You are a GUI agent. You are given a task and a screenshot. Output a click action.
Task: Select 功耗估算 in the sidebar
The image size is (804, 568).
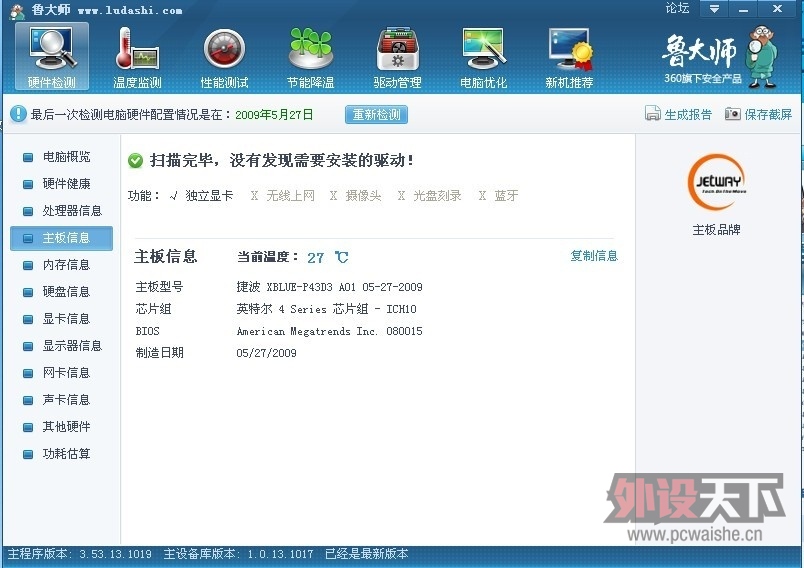62,454
